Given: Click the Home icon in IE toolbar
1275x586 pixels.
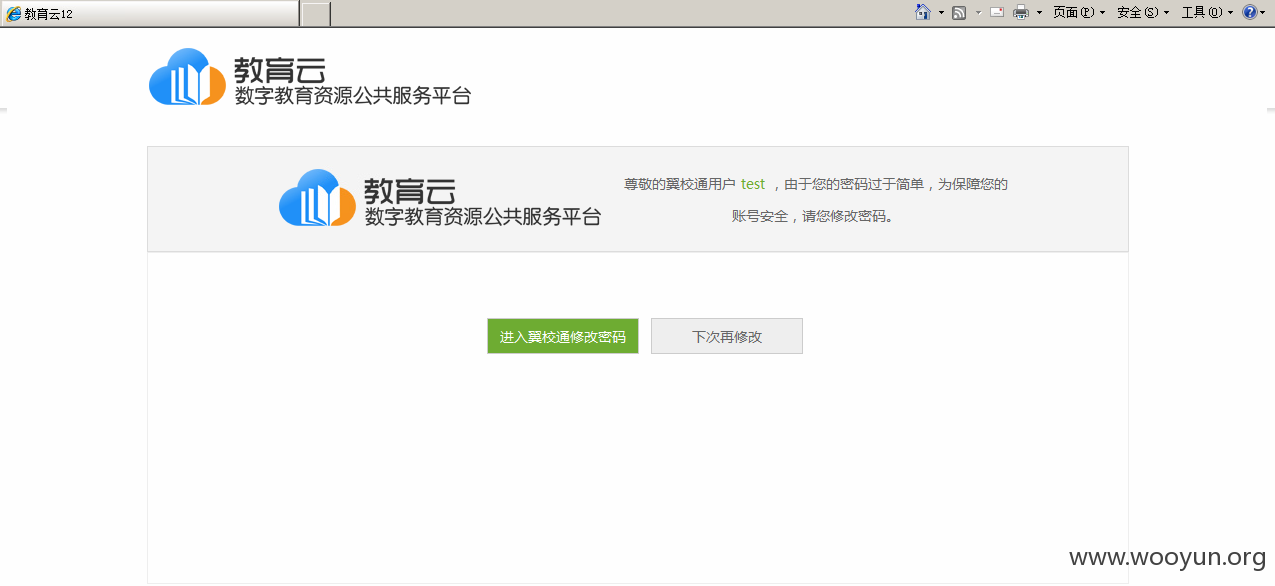Looking at the screenshot, I should [923, 12].
